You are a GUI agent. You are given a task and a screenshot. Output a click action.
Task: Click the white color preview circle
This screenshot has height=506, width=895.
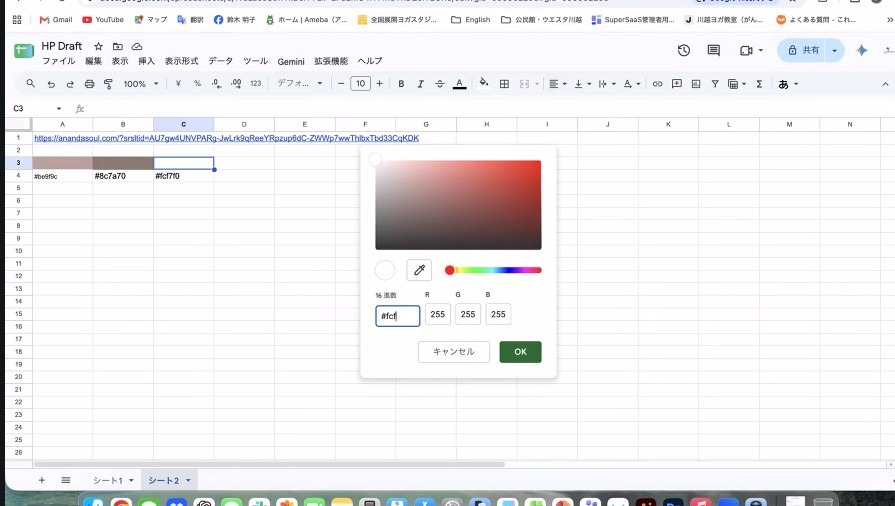385,270
